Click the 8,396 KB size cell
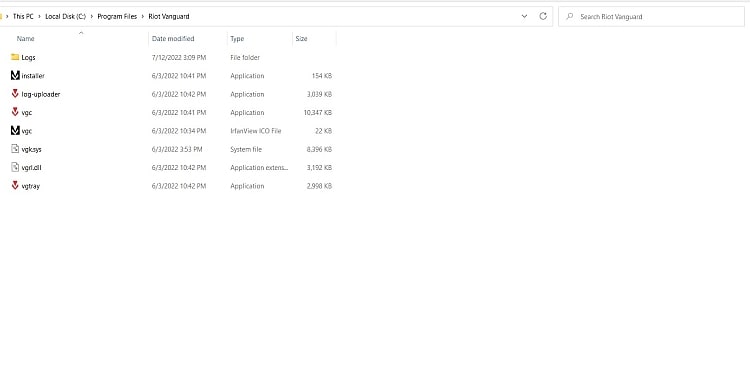 click(x=319, y=149)
